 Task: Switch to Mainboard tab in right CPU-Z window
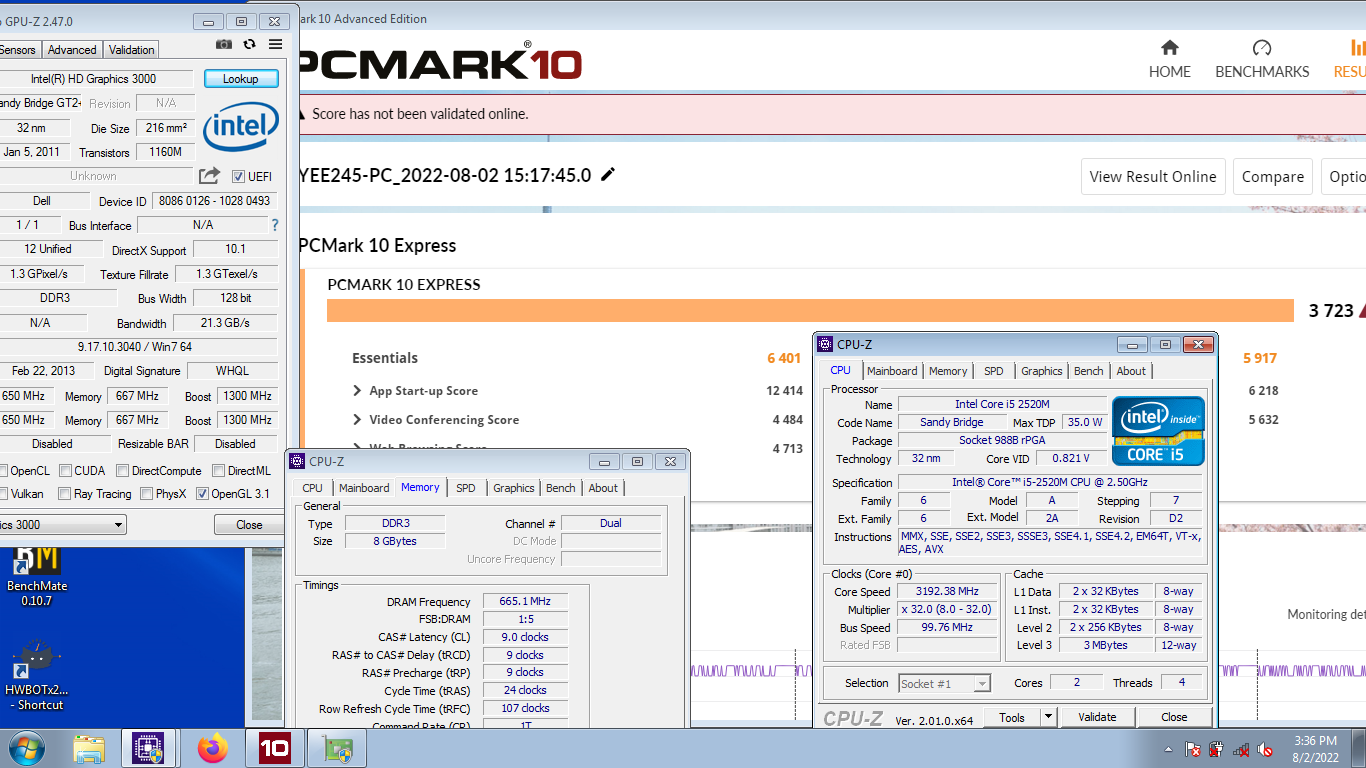[892, 371]
